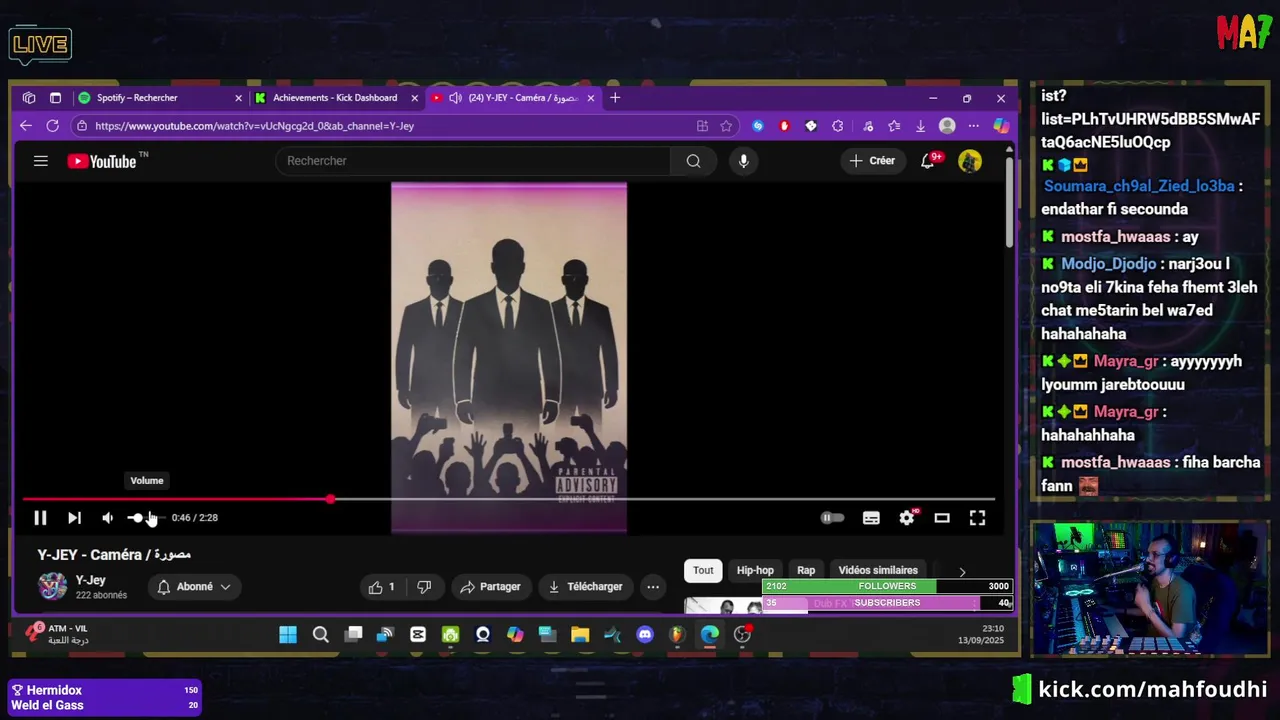Open the YouTube account avatar menu
Screen dimensions: 1280x720
[970, 161]
